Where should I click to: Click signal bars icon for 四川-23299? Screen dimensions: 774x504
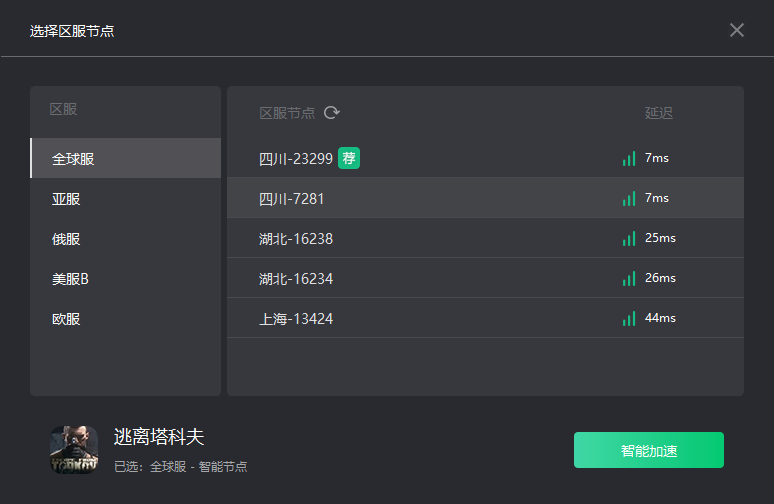629,158
